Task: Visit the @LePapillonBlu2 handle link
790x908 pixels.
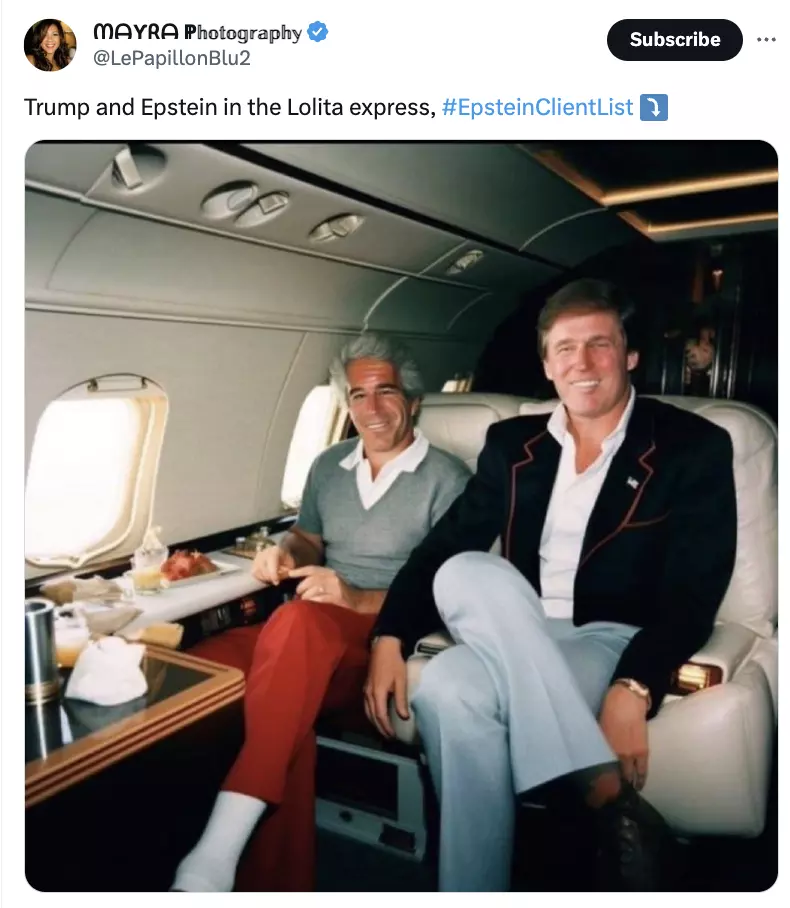Action: [x=171, y=58]
